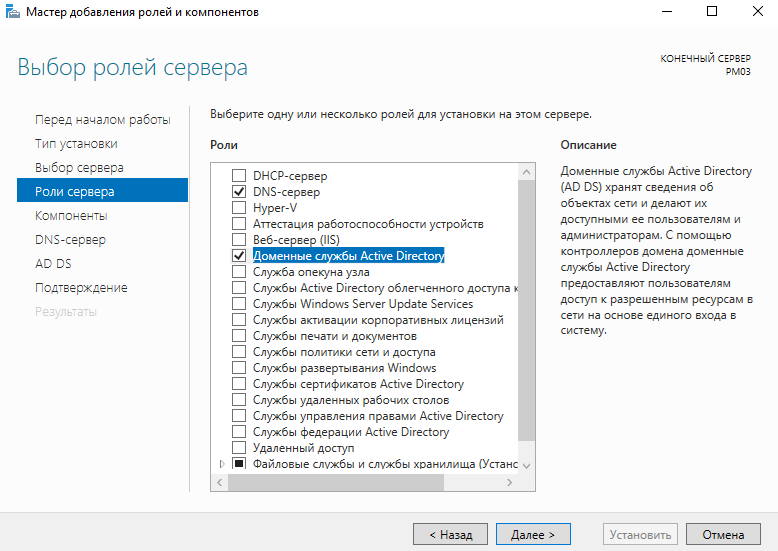Select the Удаленный доступ role label
The width and height of the screenshot is (778, 551).
303,448
